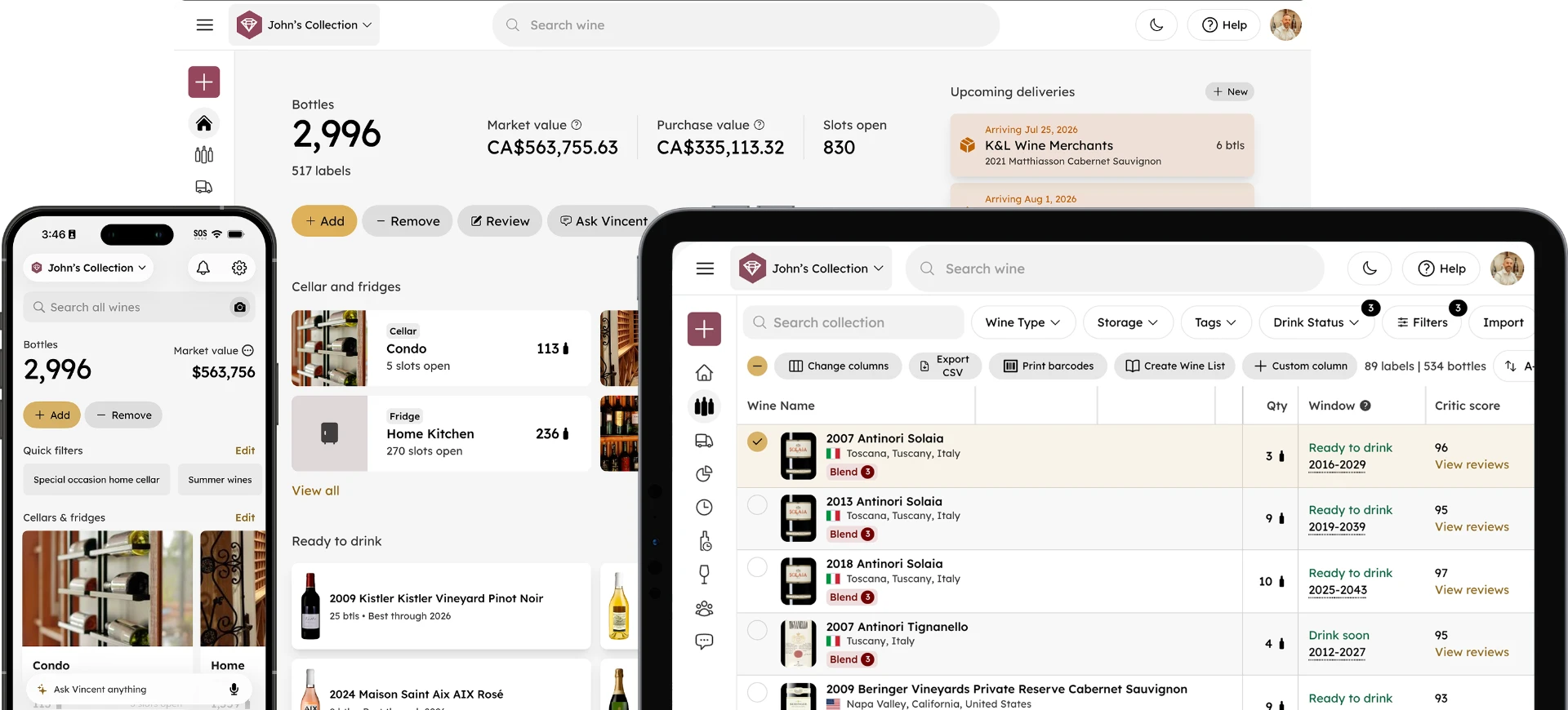Open chat bubble icon in tablet sidebar
Screen dimensions: 1568x710
pos(704,642)
